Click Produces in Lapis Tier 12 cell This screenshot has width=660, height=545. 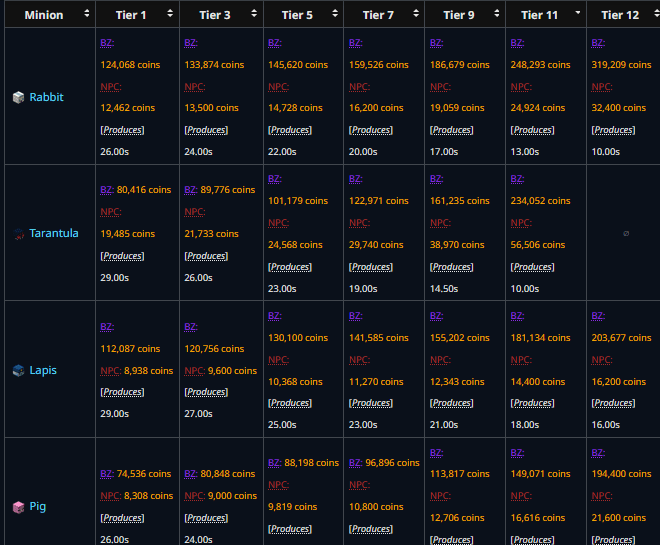click(613, 403)
